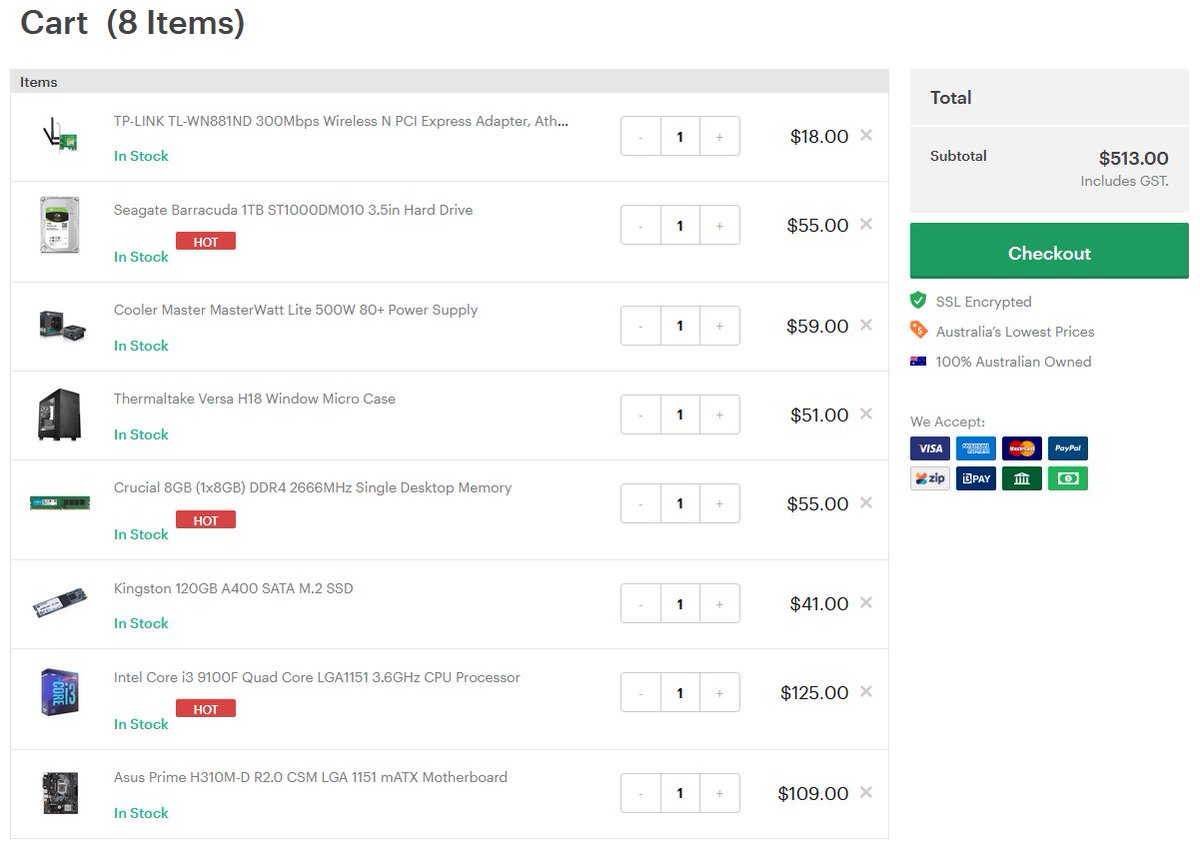Increase quantity of Cooler Master power supply

point(719,326)
